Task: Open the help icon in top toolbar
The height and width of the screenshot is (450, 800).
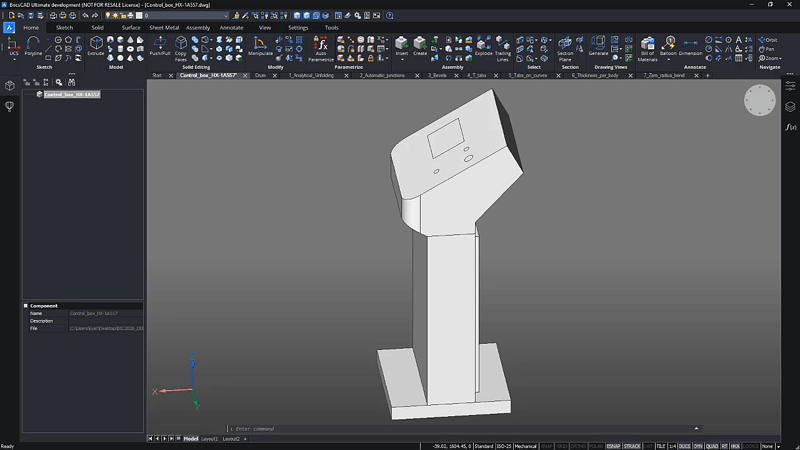Action: point(390,16)
